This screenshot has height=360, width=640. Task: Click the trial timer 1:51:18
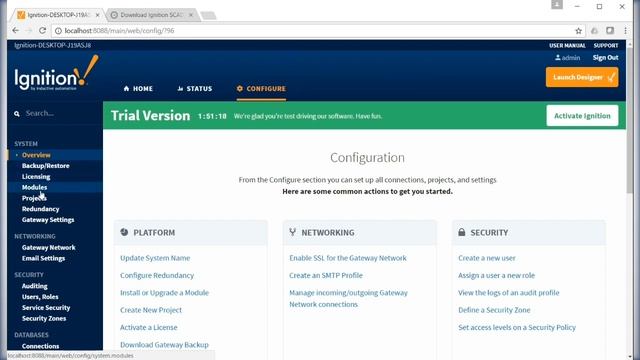point(212,116)
